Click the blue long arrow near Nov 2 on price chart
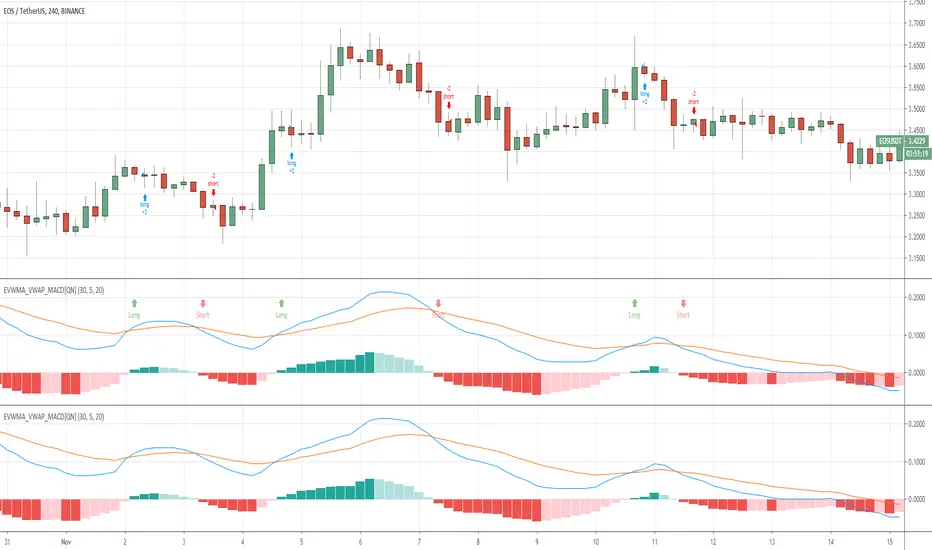The height and width of the screenshot is (550, 932). click(x=145, y=198)
